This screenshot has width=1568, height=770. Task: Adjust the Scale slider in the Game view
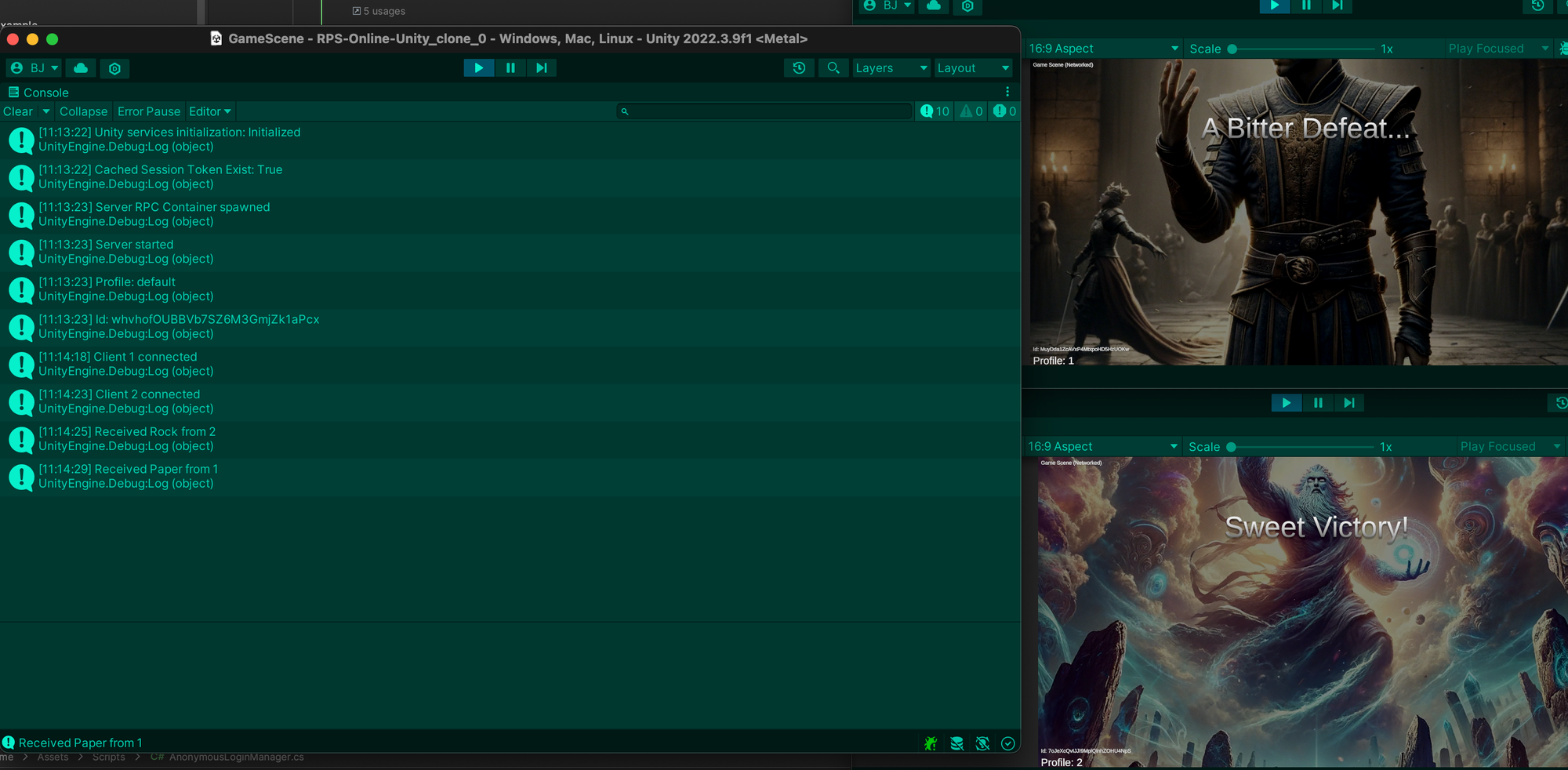1231,49
